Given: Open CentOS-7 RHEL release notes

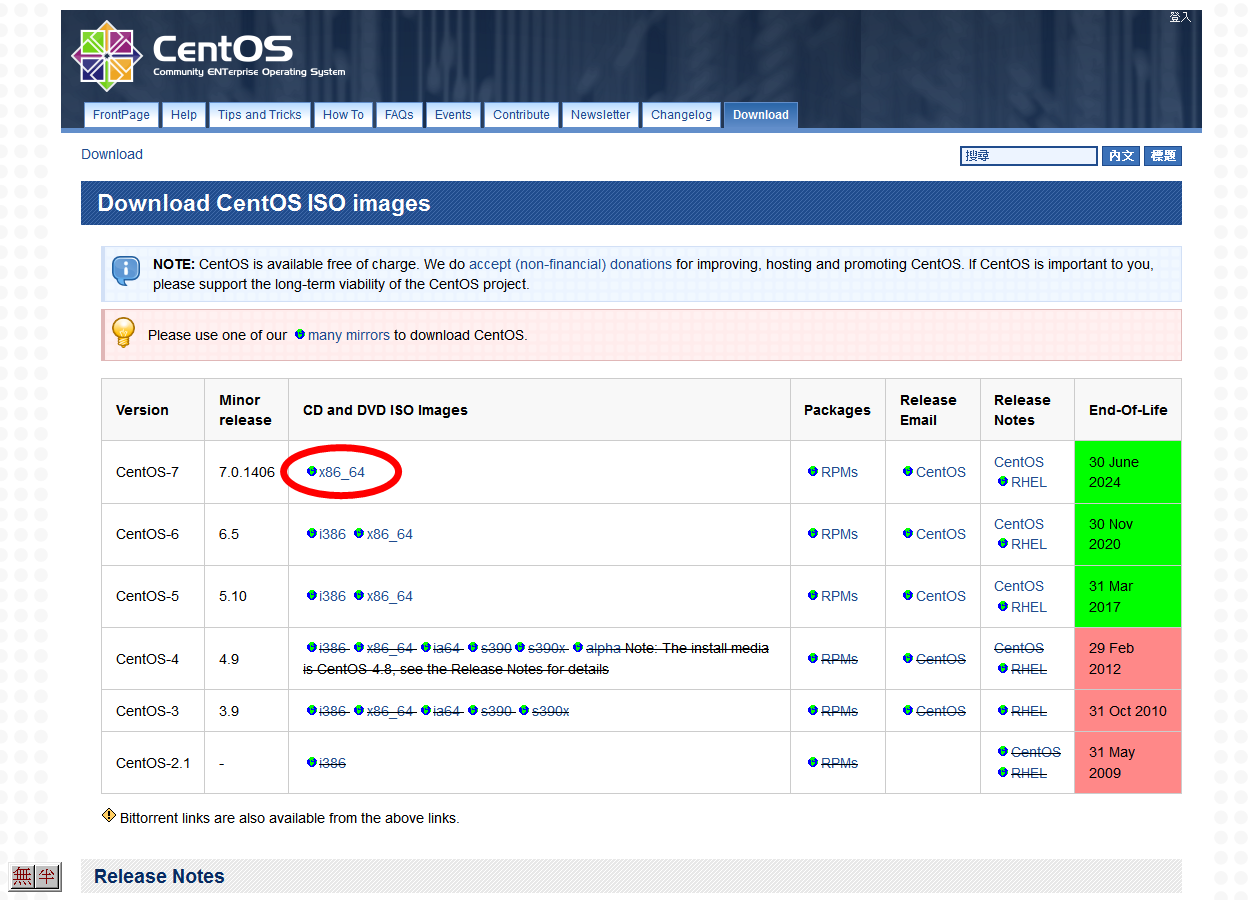Looking at the screenshot, I should pyautogui.click(x=1029, y=482).
